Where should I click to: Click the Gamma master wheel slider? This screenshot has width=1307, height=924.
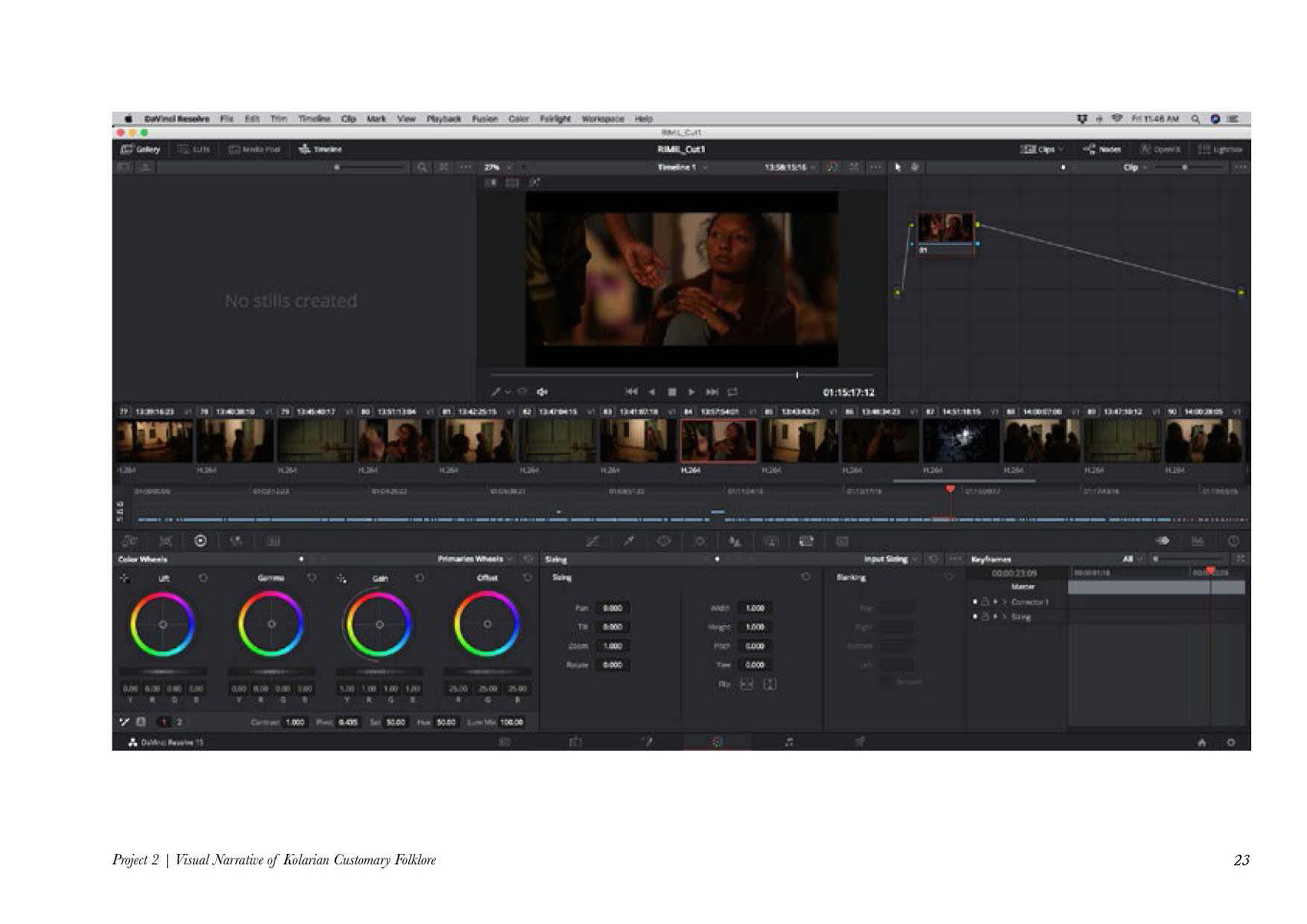tap(271, 672)
